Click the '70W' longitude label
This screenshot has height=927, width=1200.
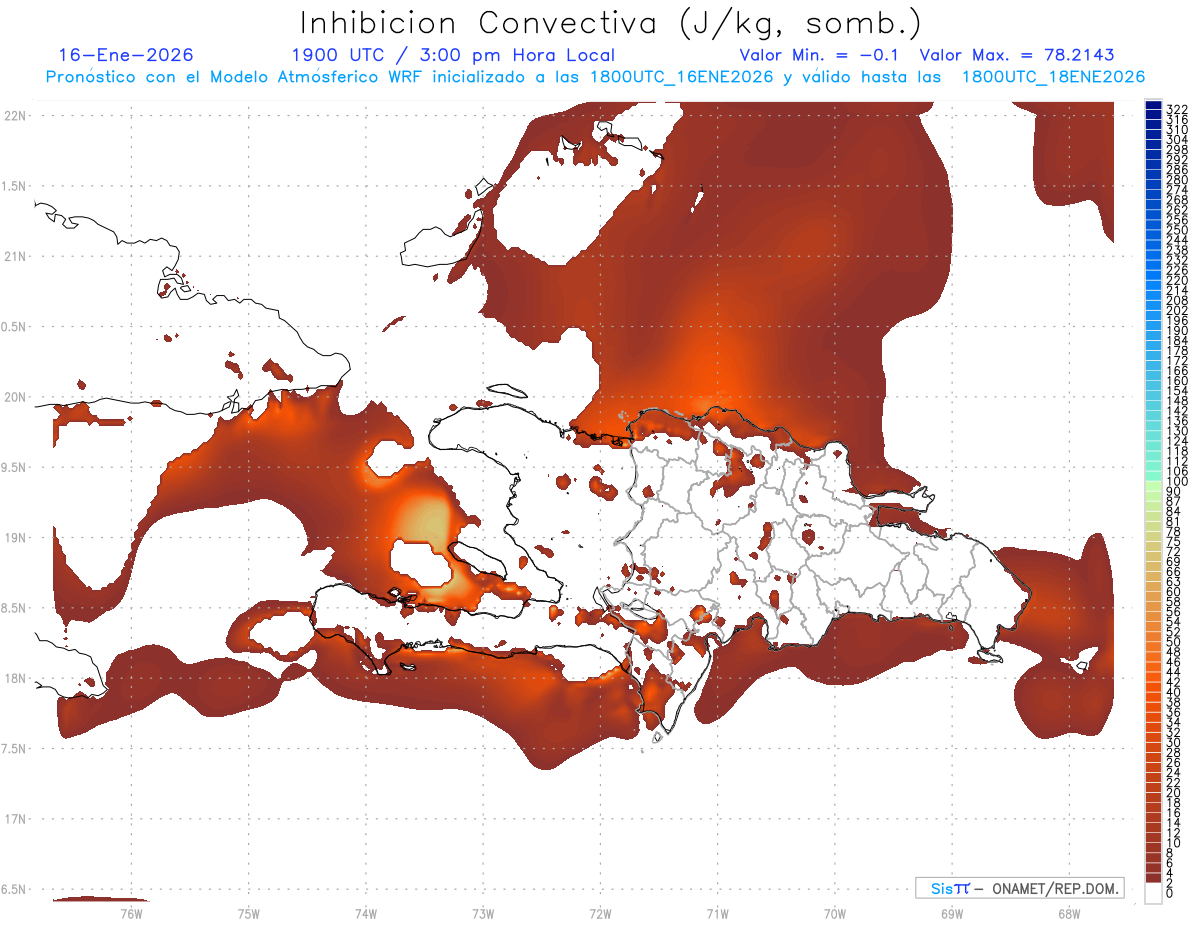click(x=835, y=912)
